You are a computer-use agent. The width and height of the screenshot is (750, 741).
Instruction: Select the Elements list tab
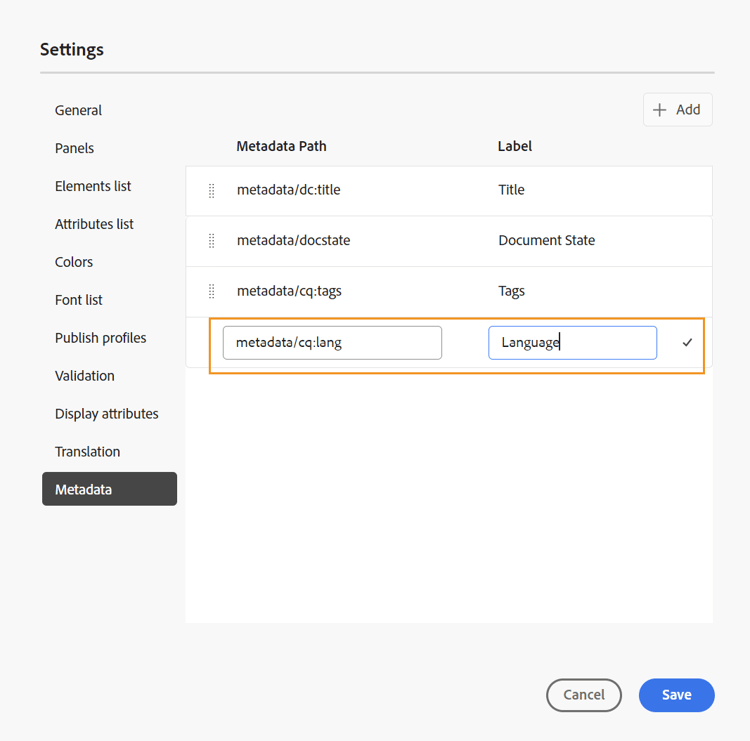click(x=93, y=186)
